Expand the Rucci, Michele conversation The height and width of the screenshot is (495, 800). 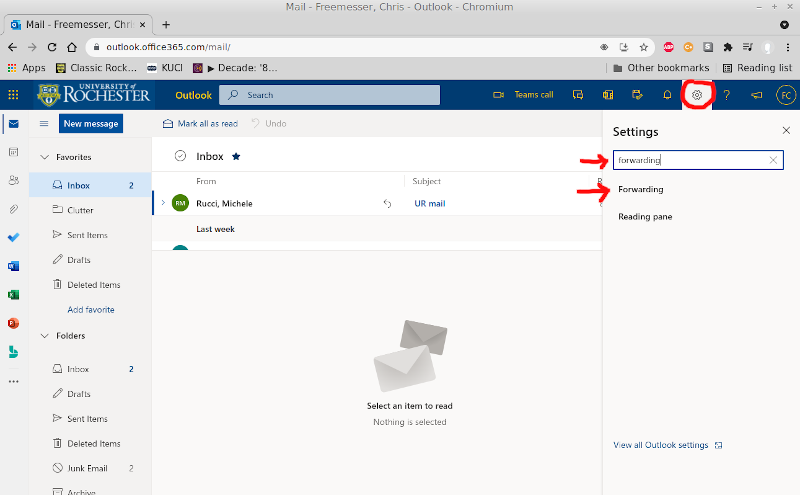162,203
